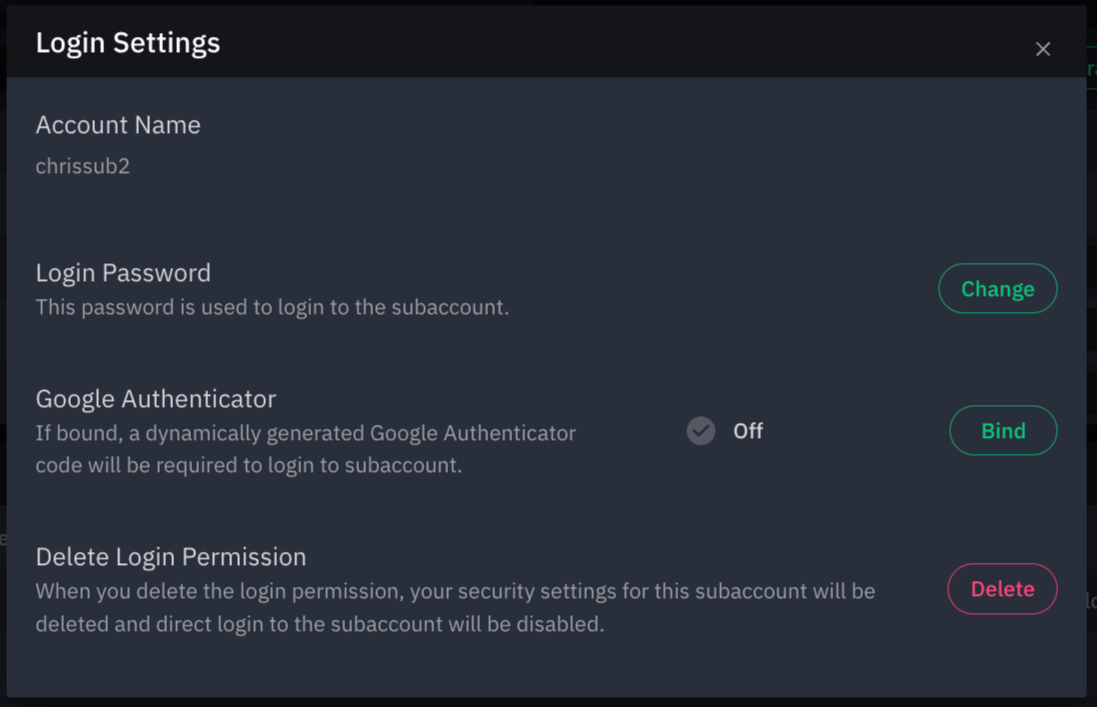Click the Google Authenticator heading
The width and height of the screenshot is (1097, 707).
click(x=156, y=399)
